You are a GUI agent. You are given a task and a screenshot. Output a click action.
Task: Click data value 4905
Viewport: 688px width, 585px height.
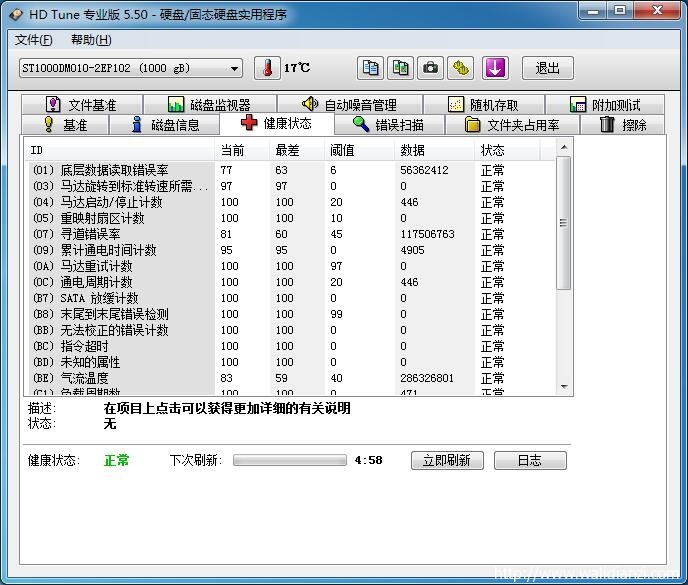pyautogui.click(x=412, y=250)
